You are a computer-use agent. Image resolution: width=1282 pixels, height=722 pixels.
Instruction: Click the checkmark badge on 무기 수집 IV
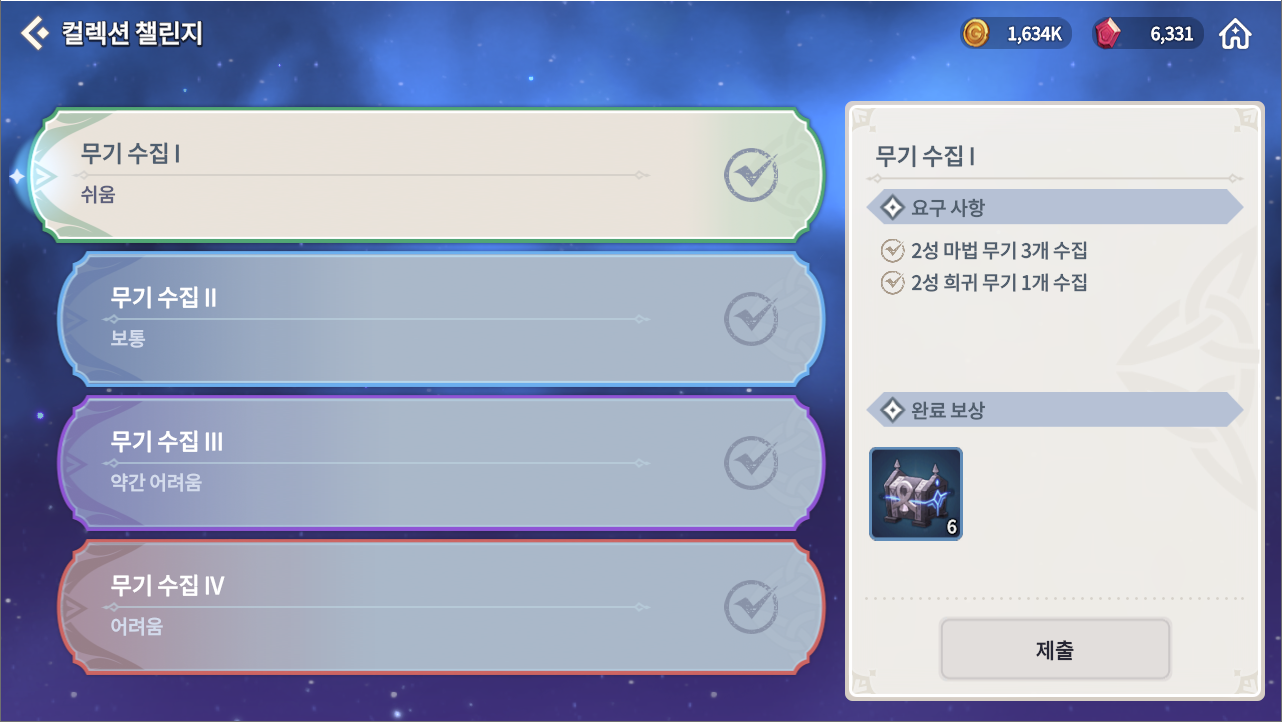pyautogui.click(x=751, y=605)
